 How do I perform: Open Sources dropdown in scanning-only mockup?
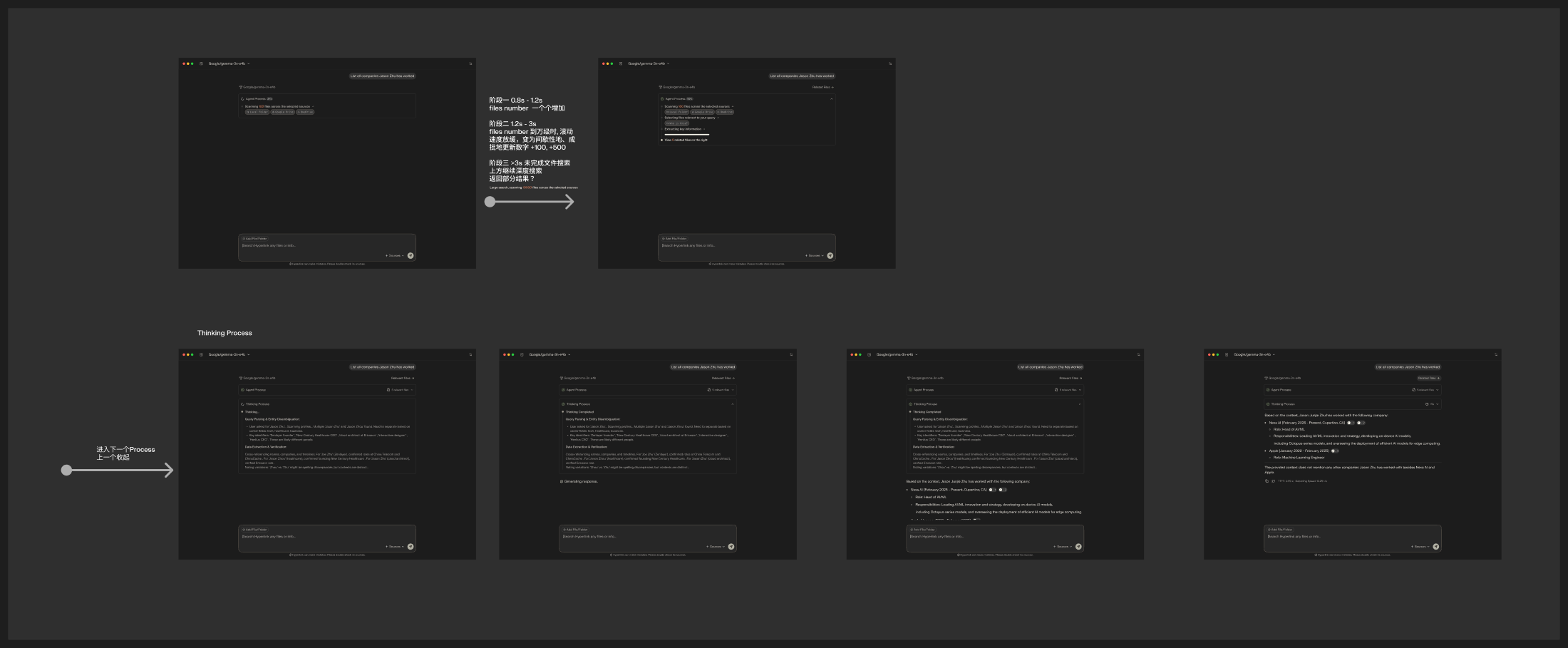[395, 255]
